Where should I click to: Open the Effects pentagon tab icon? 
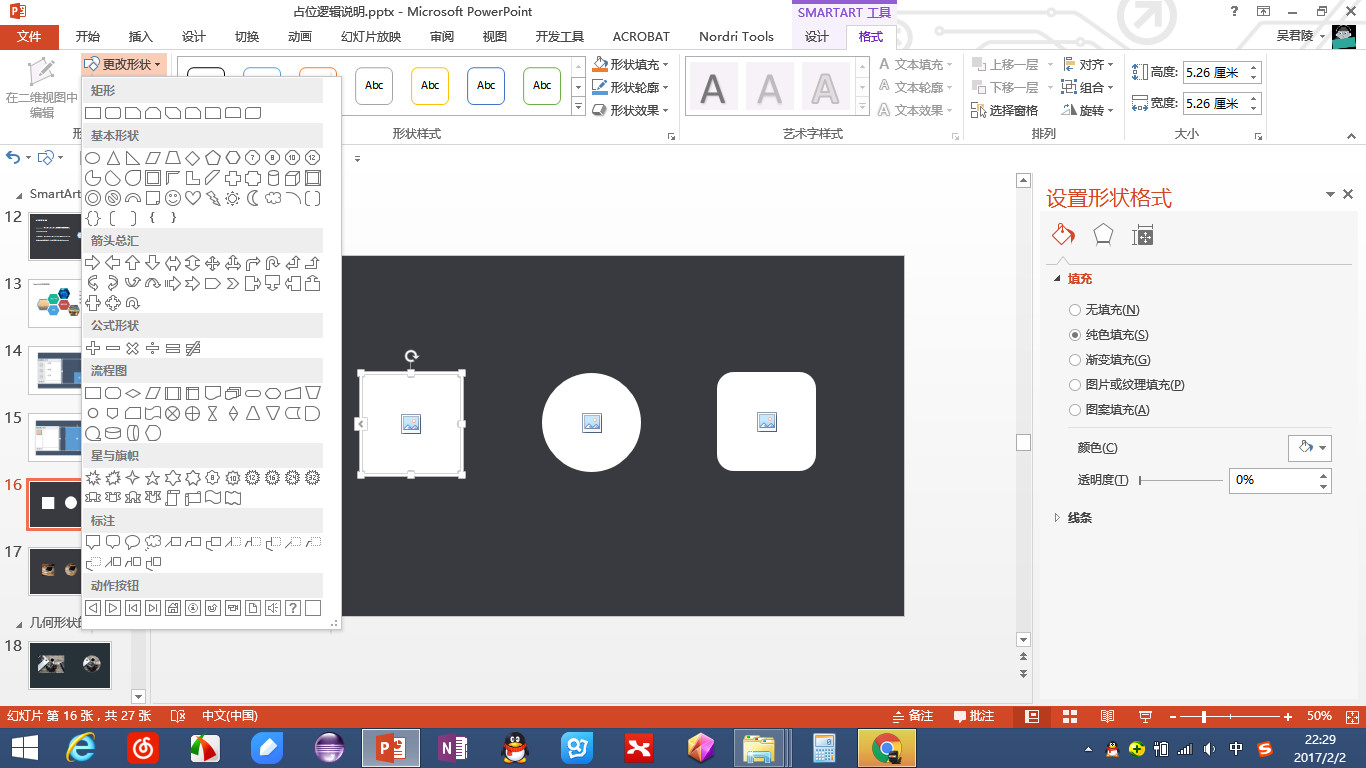(1102, 235)
